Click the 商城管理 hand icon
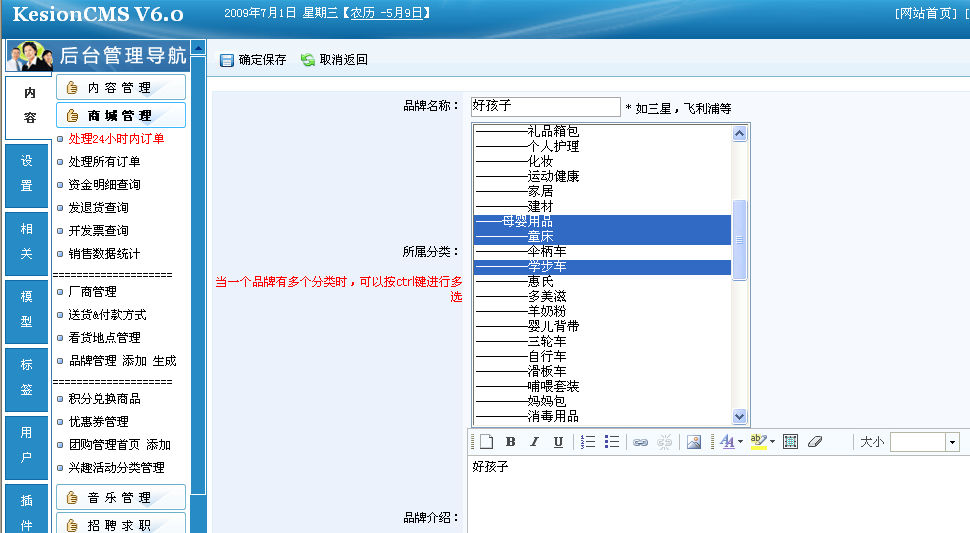The height and width of the screenshot is (533, 970). (x=72, y=116)
